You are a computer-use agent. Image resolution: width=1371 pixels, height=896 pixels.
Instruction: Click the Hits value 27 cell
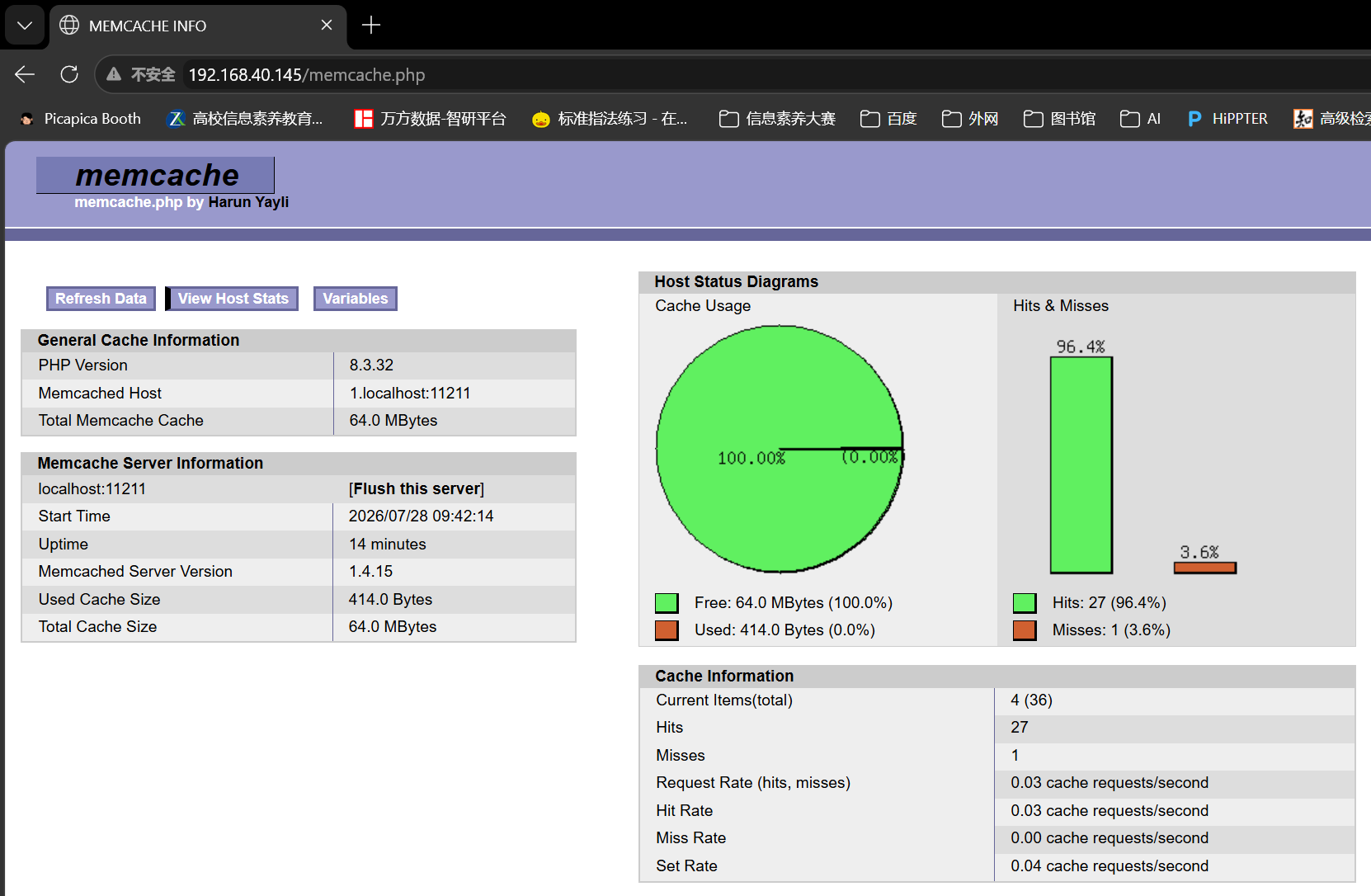click(x=1175, y=728)
